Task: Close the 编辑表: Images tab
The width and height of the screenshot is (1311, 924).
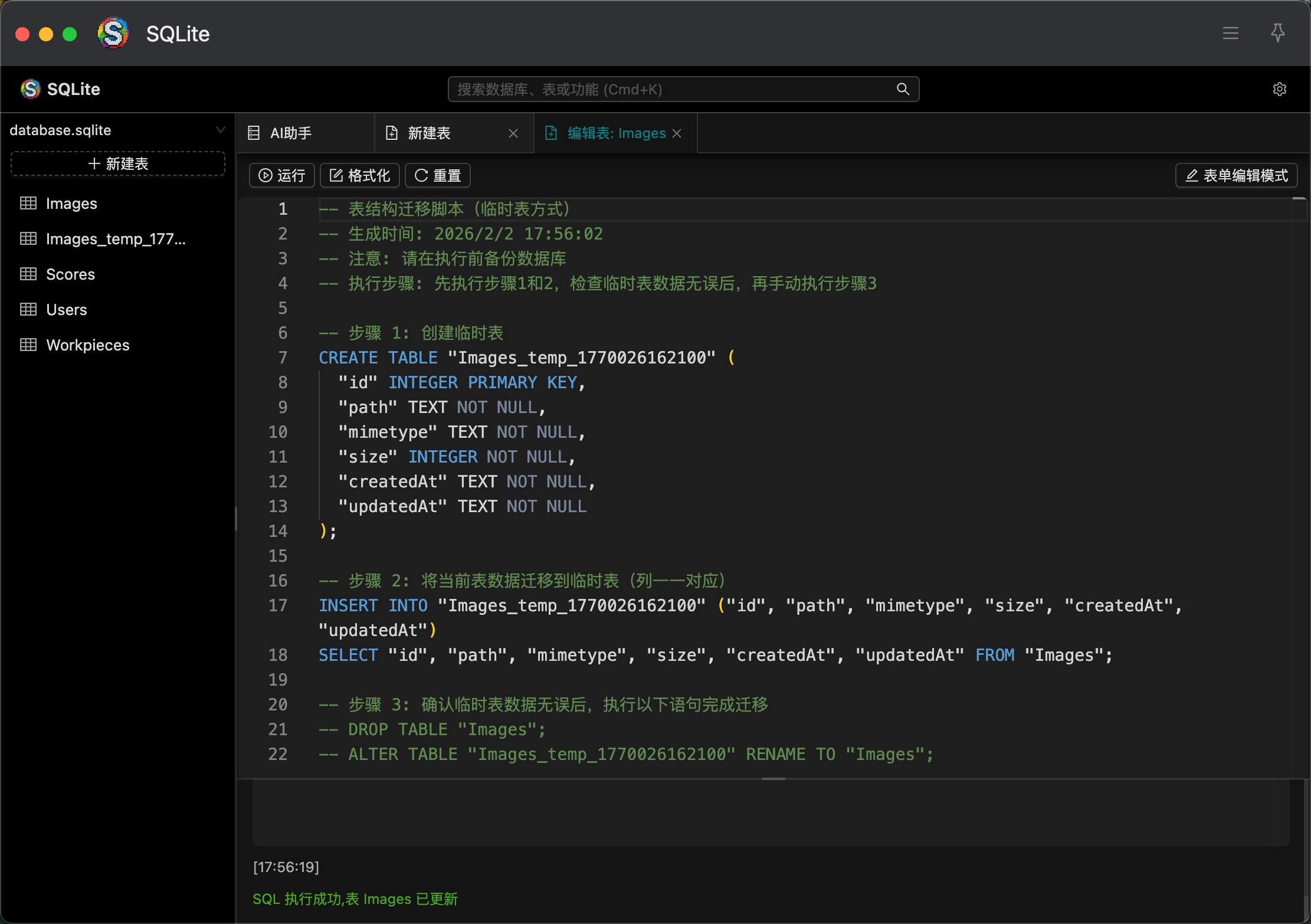Action: click(677, 133)
